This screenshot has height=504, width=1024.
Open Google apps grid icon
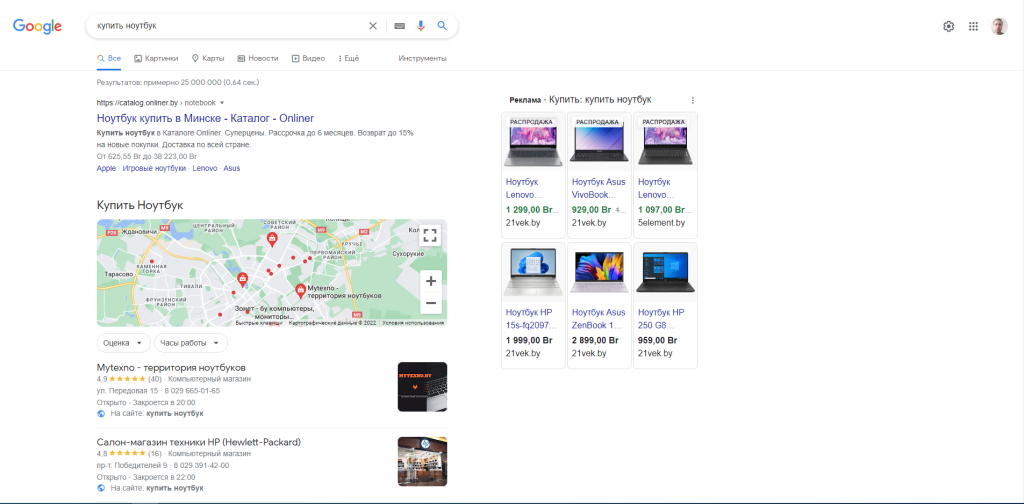pos(973,26)
